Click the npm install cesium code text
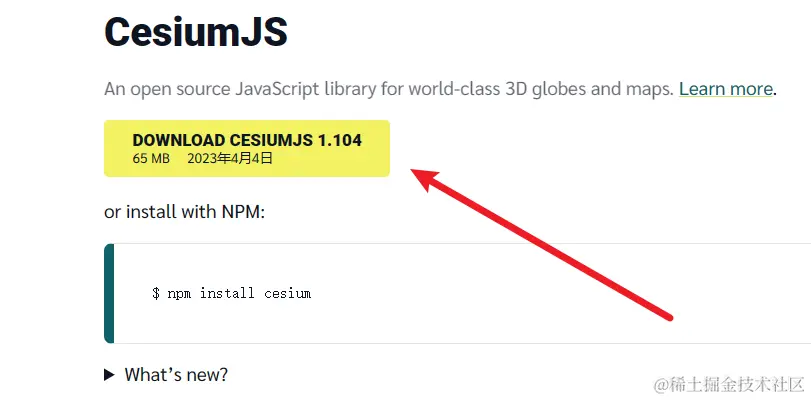 (232, 294)
